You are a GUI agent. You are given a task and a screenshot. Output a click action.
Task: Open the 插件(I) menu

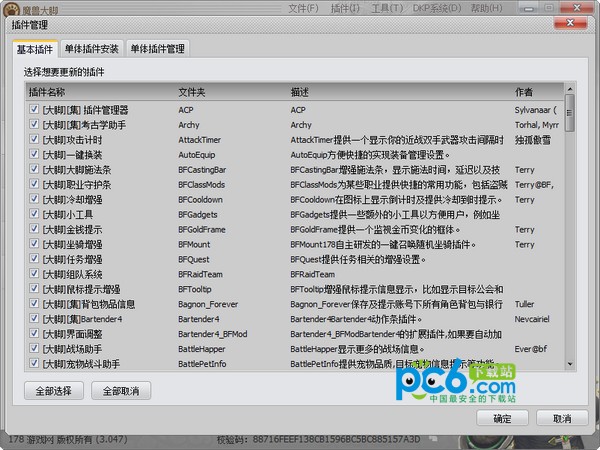click(345, 8)
